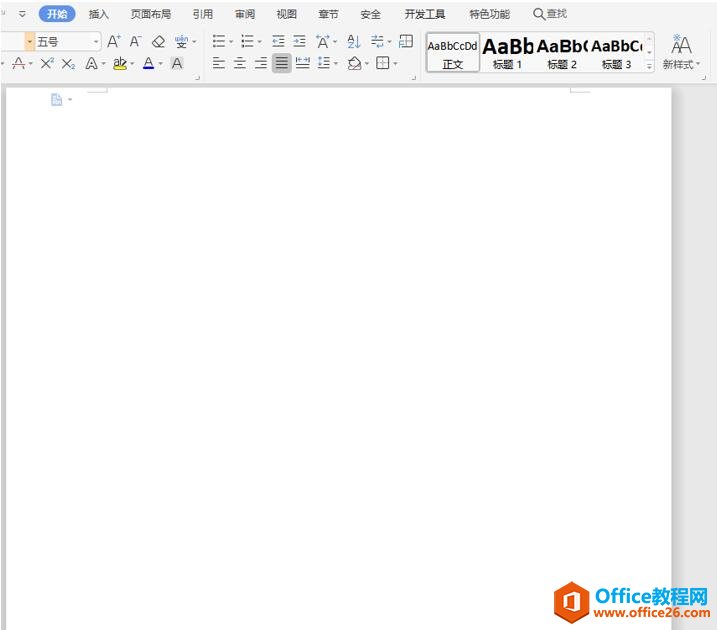Viewport: 717px width, 630px height.
Task: Expand the bullet list style dropdown
Action: (x=232, y=42)
